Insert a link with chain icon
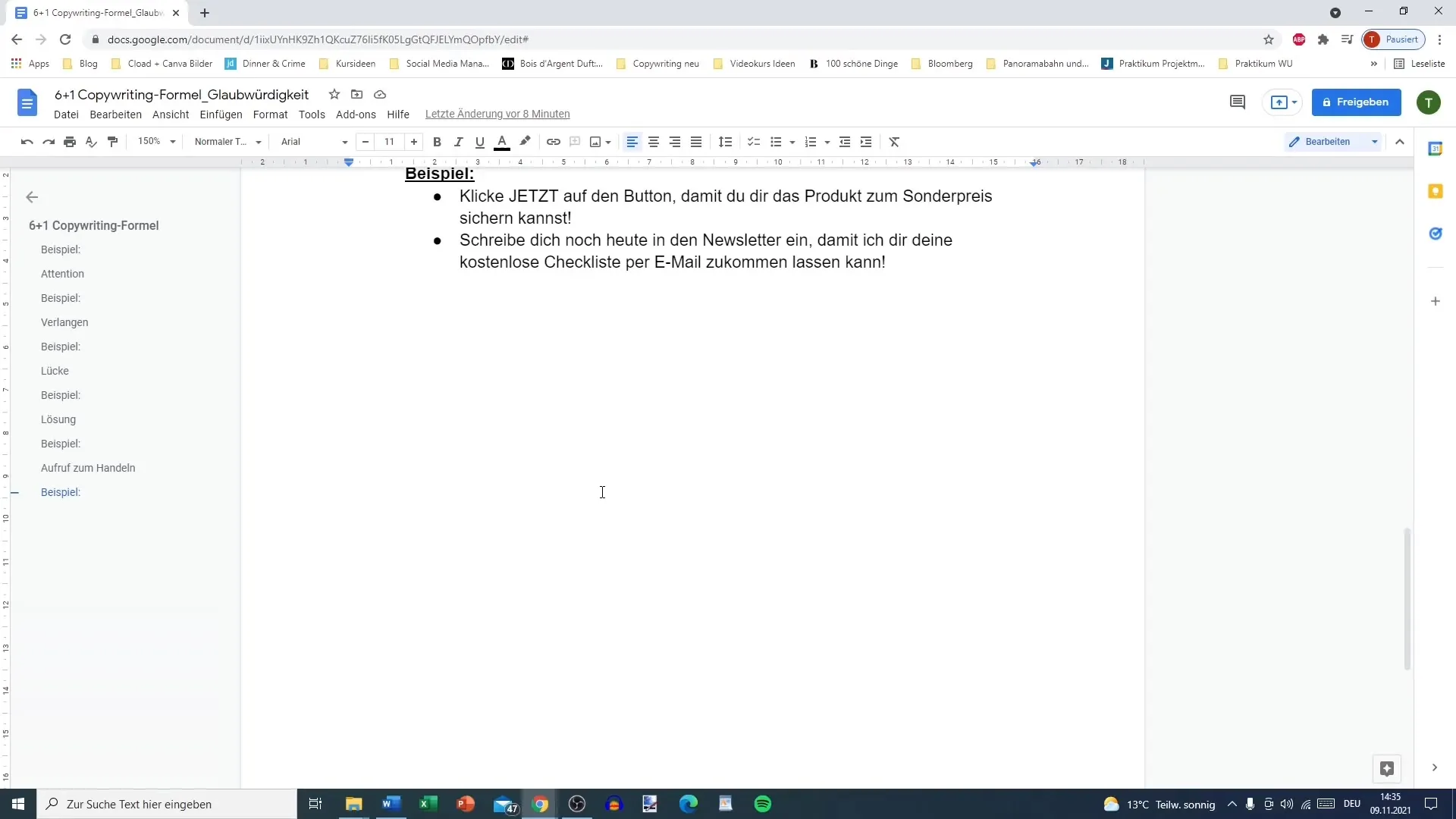Viewport: 1456px width, 819px height. click(x=554, y=142)
